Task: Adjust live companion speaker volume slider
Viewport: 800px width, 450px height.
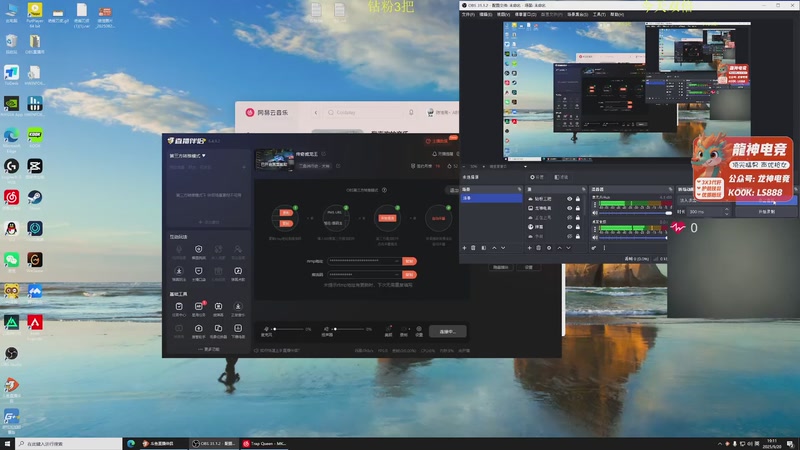Action: (x=349, y=329)
